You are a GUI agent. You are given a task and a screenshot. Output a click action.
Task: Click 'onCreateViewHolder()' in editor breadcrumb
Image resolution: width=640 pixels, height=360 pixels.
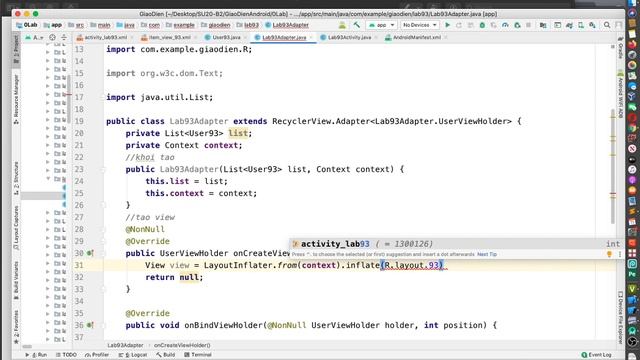pyautogui.click(x=182, y=345)
